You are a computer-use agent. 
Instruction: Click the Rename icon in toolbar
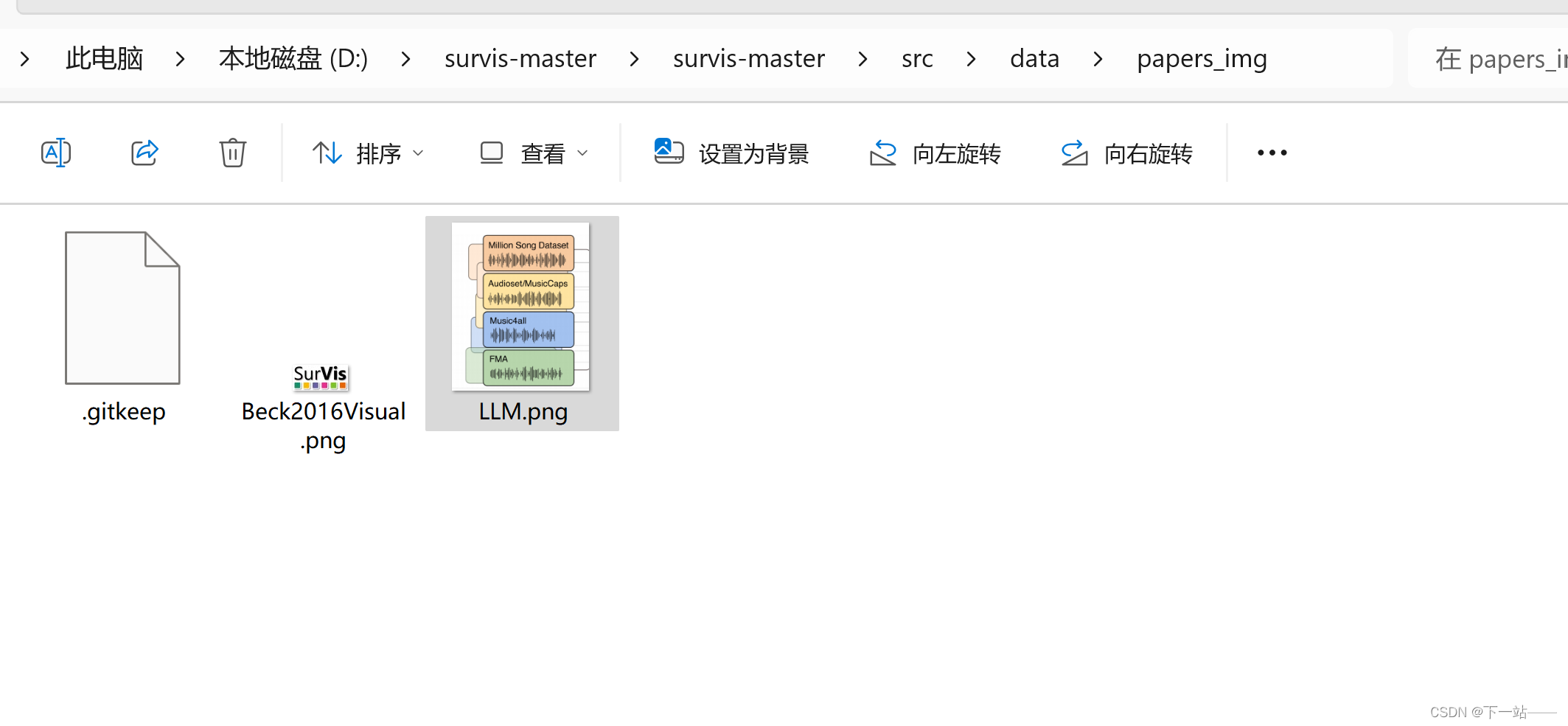[56, 153]
